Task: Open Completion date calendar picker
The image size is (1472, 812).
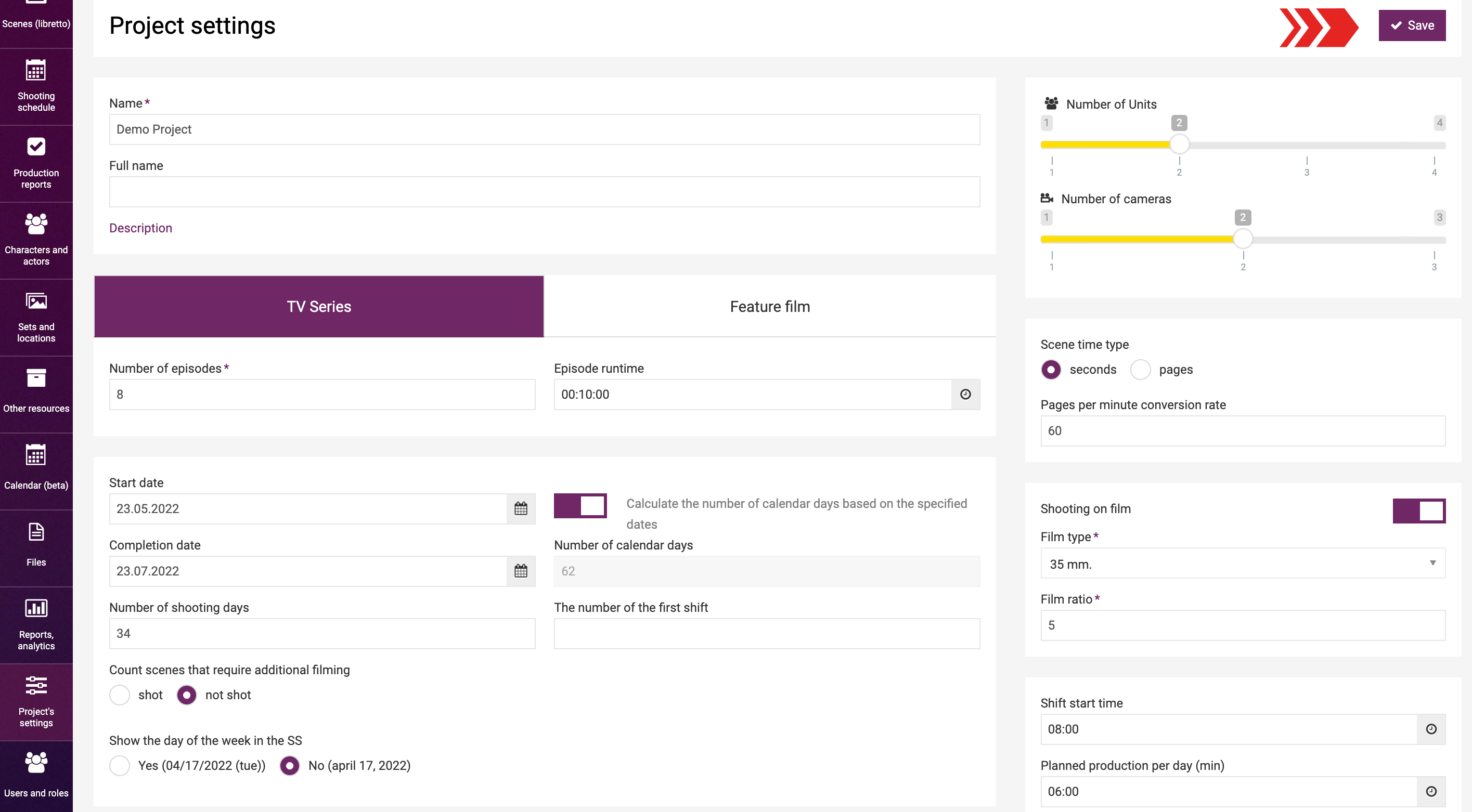Action: pos(521,571)
